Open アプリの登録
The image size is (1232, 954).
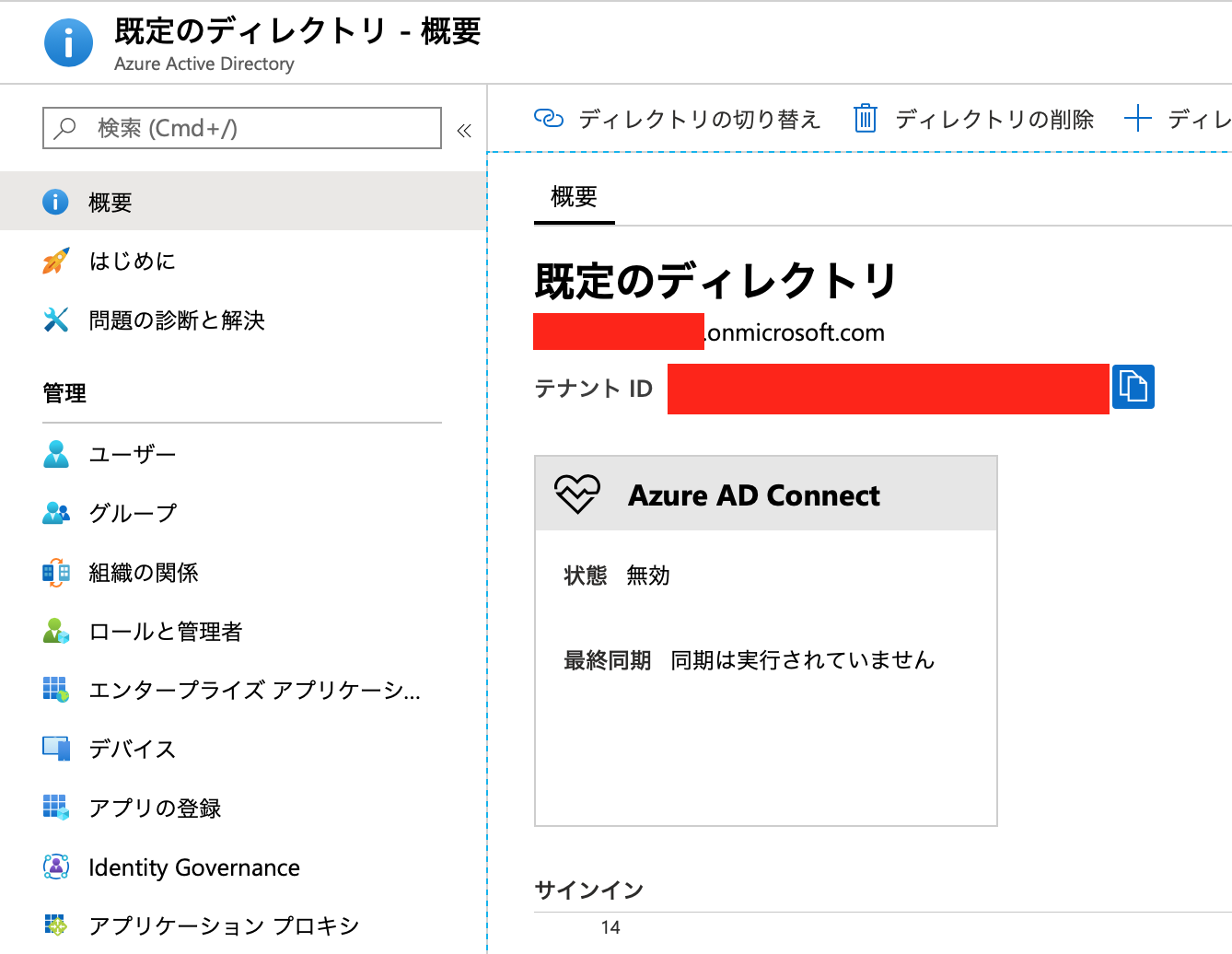[x=155, y=809]
